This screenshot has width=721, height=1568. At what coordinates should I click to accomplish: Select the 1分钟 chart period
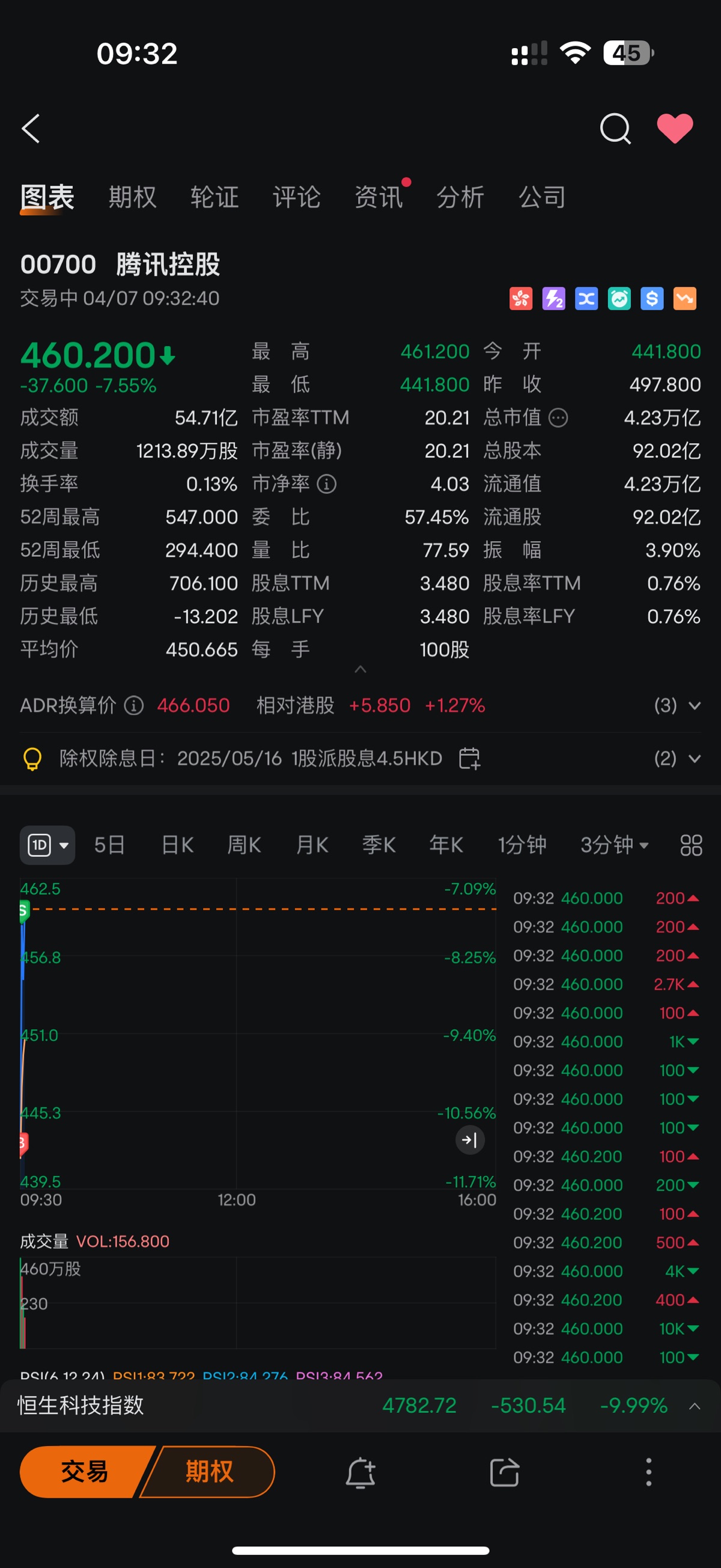tap(522, 845)
